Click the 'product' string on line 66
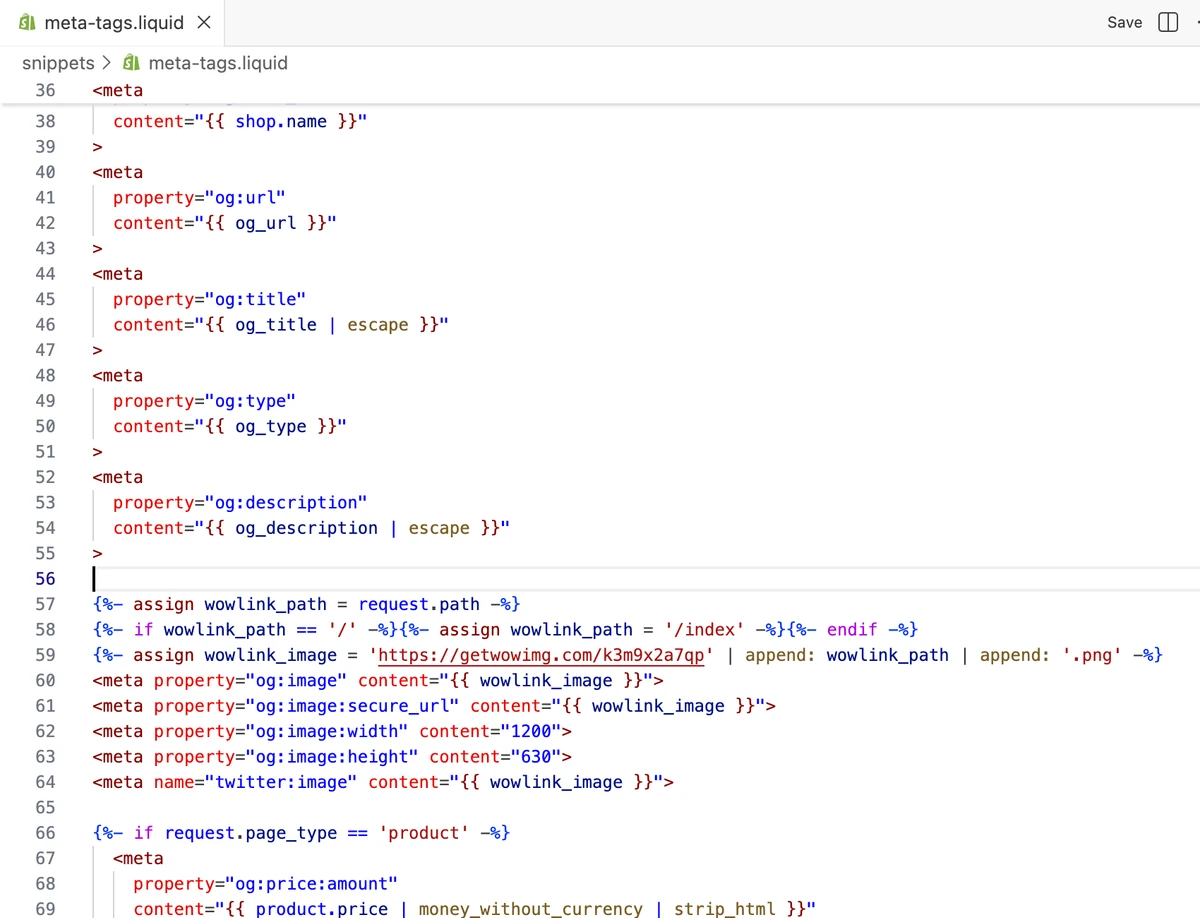Image resolution: width=1200 pixels, height=918 pixels. point(424,833)
